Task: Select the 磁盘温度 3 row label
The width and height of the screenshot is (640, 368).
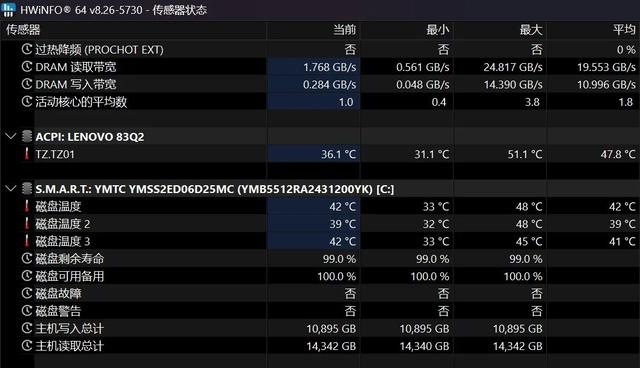Action: click(62, 242)
